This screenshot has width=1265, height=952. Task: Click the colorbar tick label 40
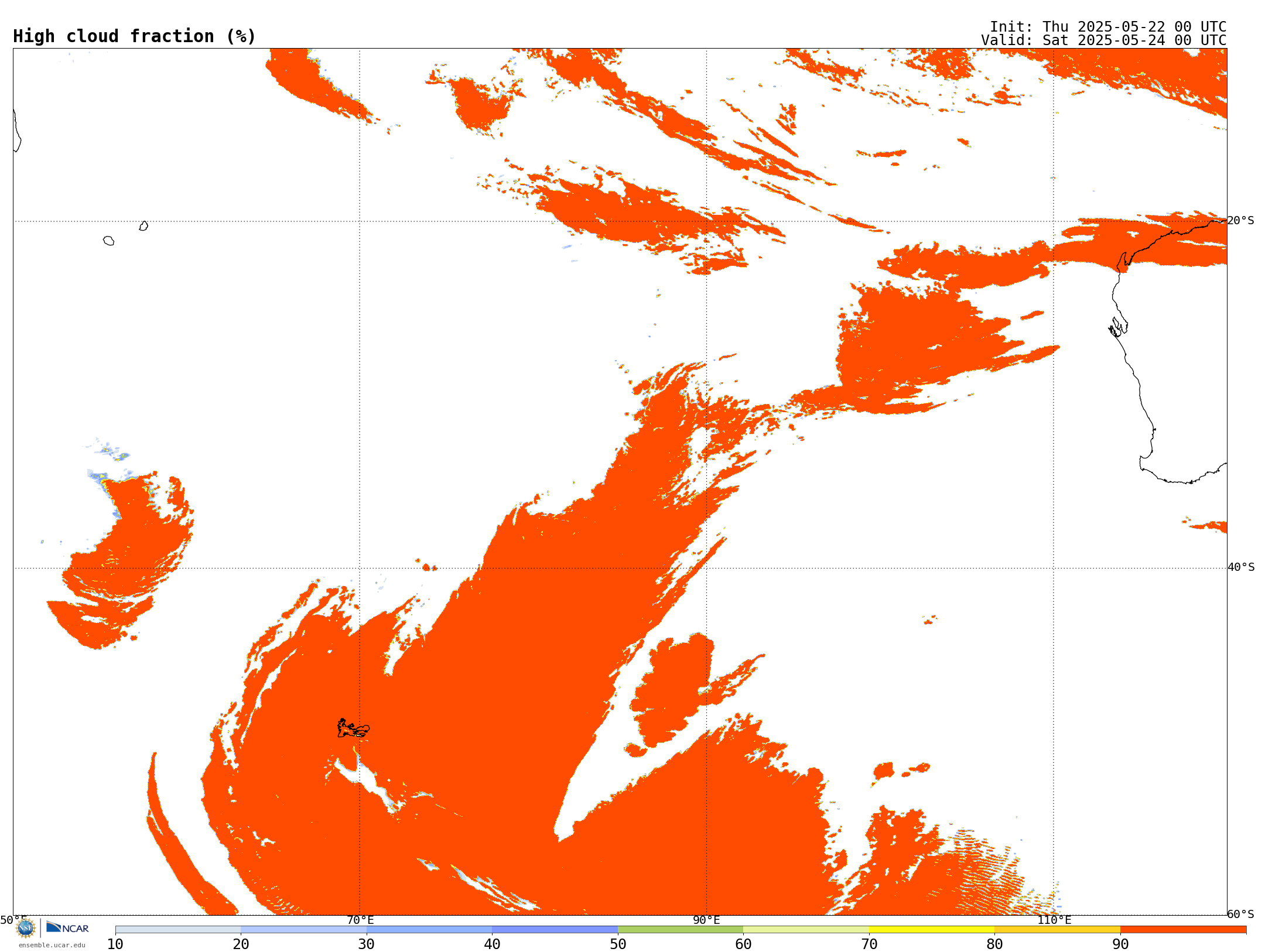pyautogui.click(x=492, y=944)
